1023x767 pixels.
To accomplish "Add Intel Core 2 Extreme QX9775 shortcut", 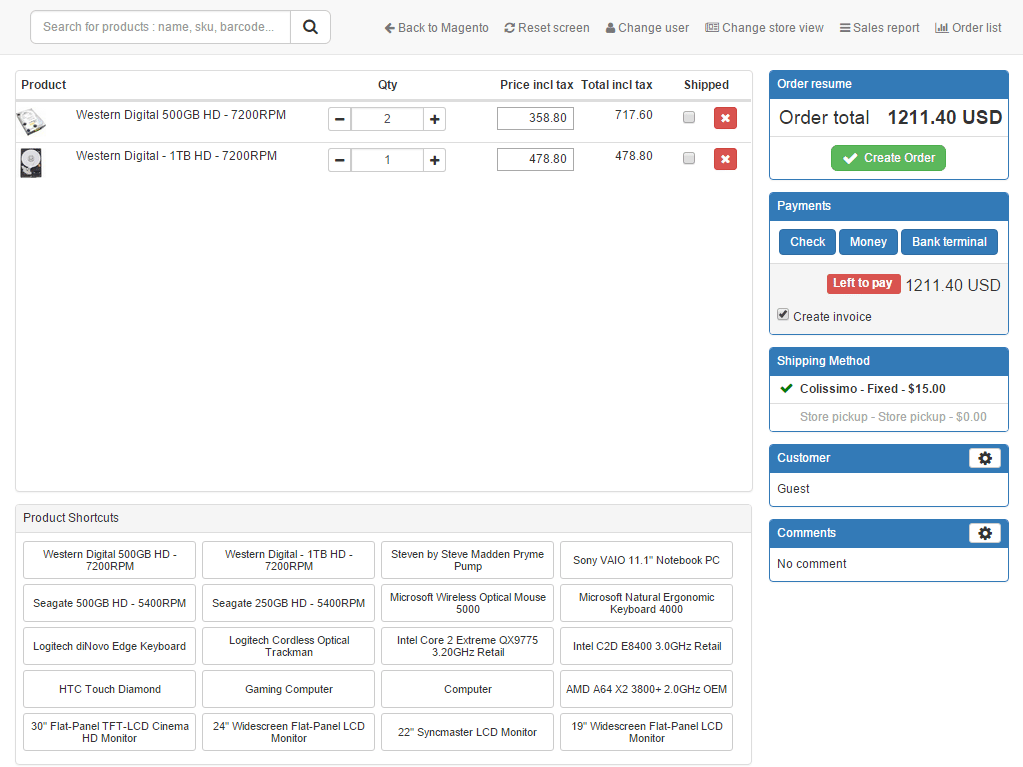I will click(x=467, y=646).
